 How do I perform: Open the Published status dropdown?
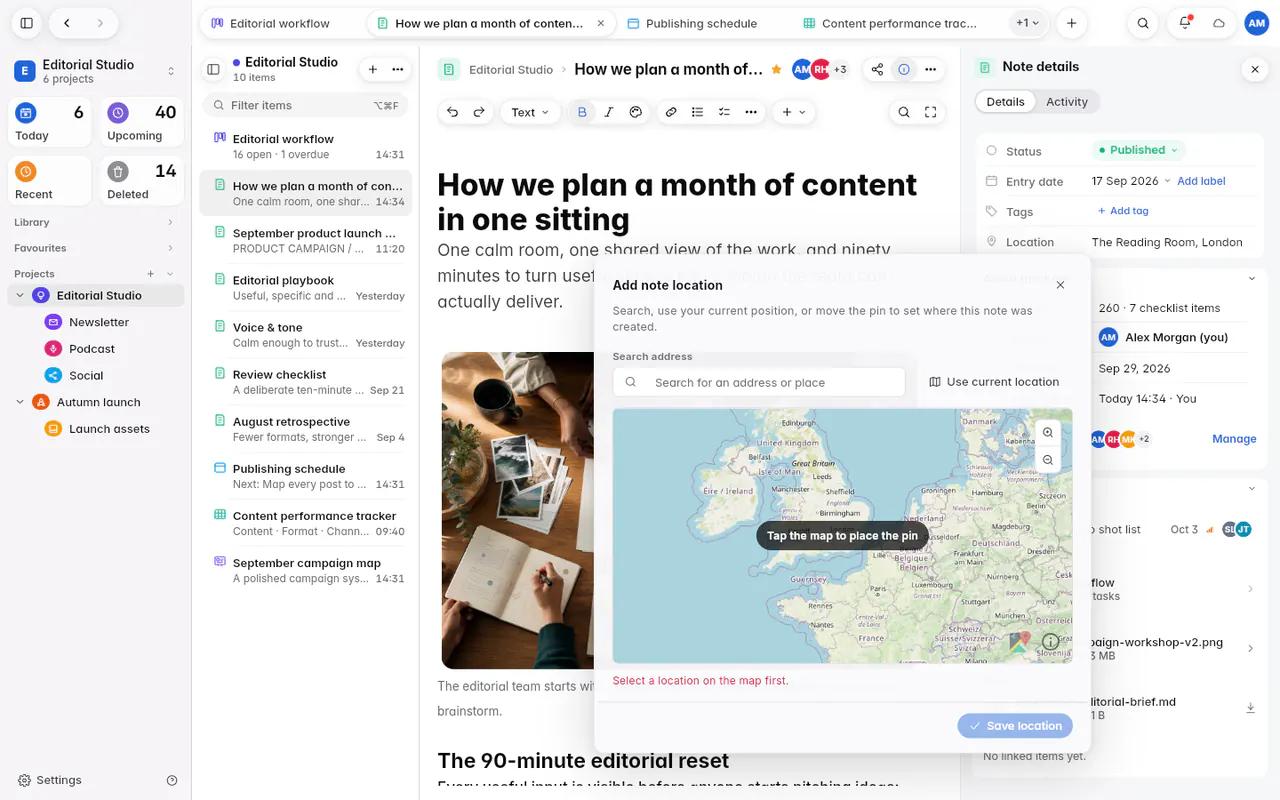(x=1138, y=150)
